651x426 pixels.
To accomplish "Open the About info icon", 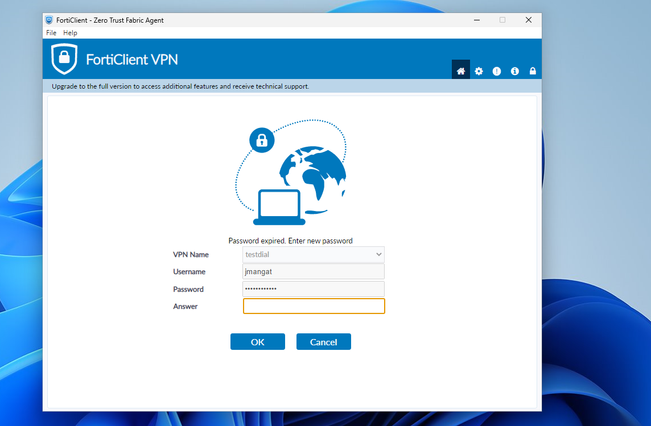I will pos(515,71).
